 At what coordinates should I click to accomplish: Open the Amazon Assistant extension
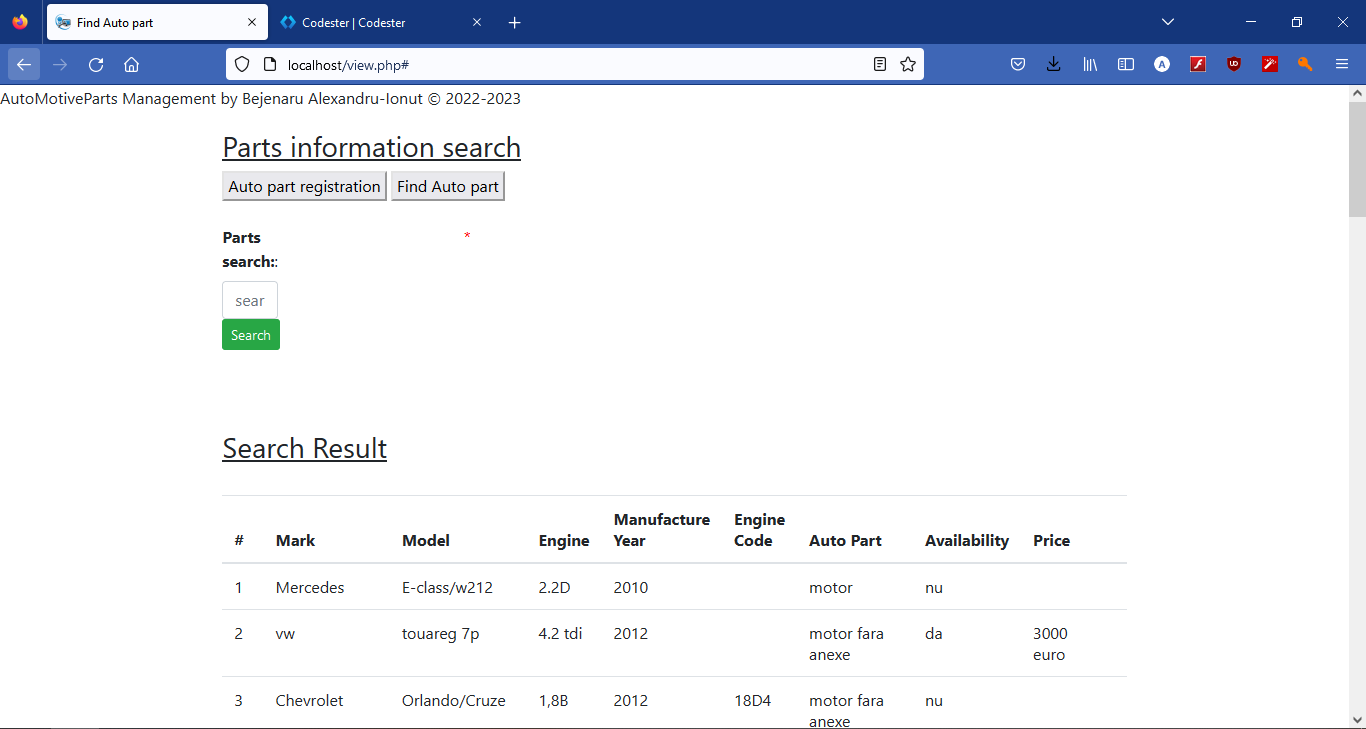(1161, 63)
